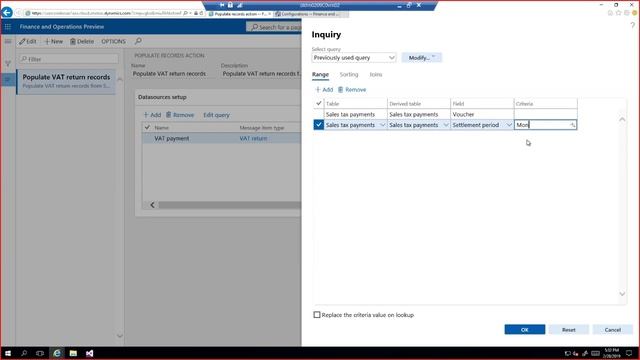Open the hamburger navigation menu icon

pos(8,41)
